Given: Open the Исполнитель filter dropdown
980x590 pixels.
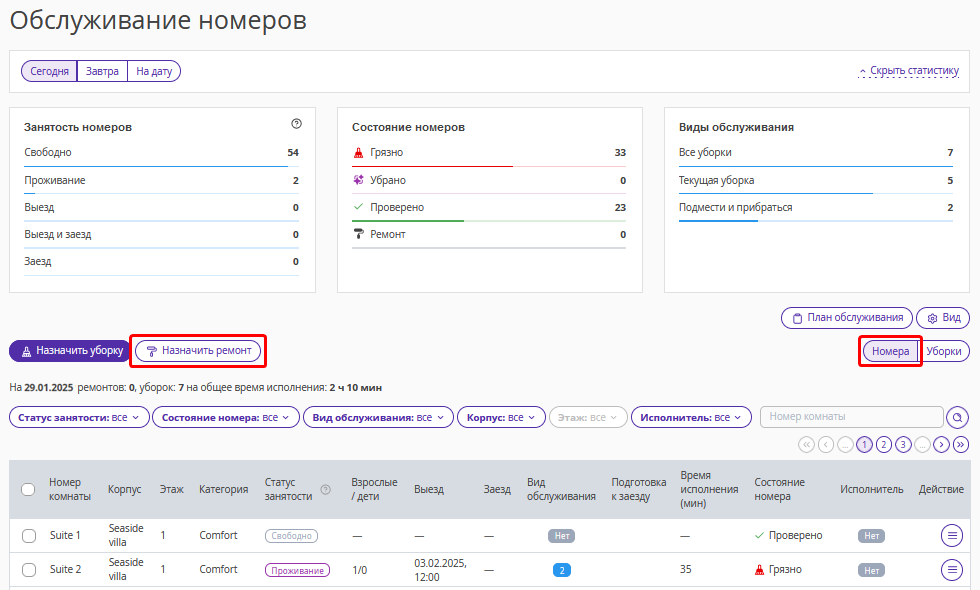Looking at the screenshot, I should click(x=691, y=418).
